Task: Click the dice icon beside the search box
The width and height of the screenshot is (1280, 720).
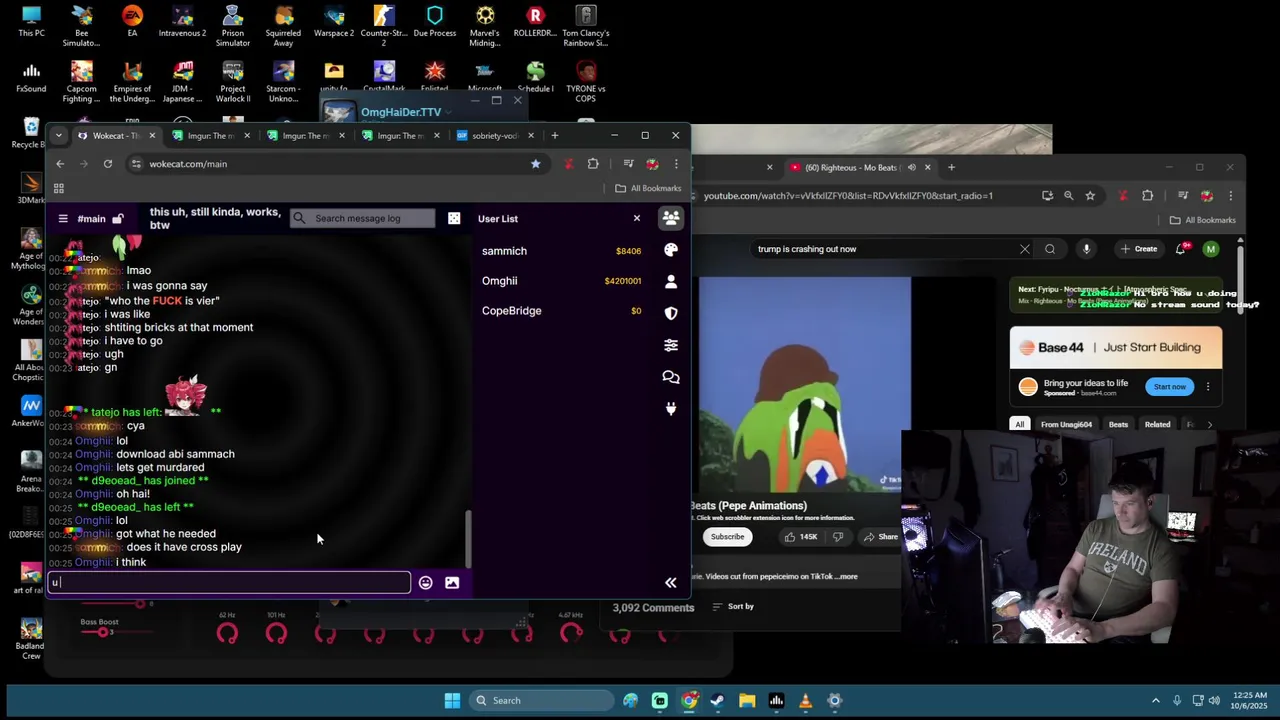Action: (454, 218)
